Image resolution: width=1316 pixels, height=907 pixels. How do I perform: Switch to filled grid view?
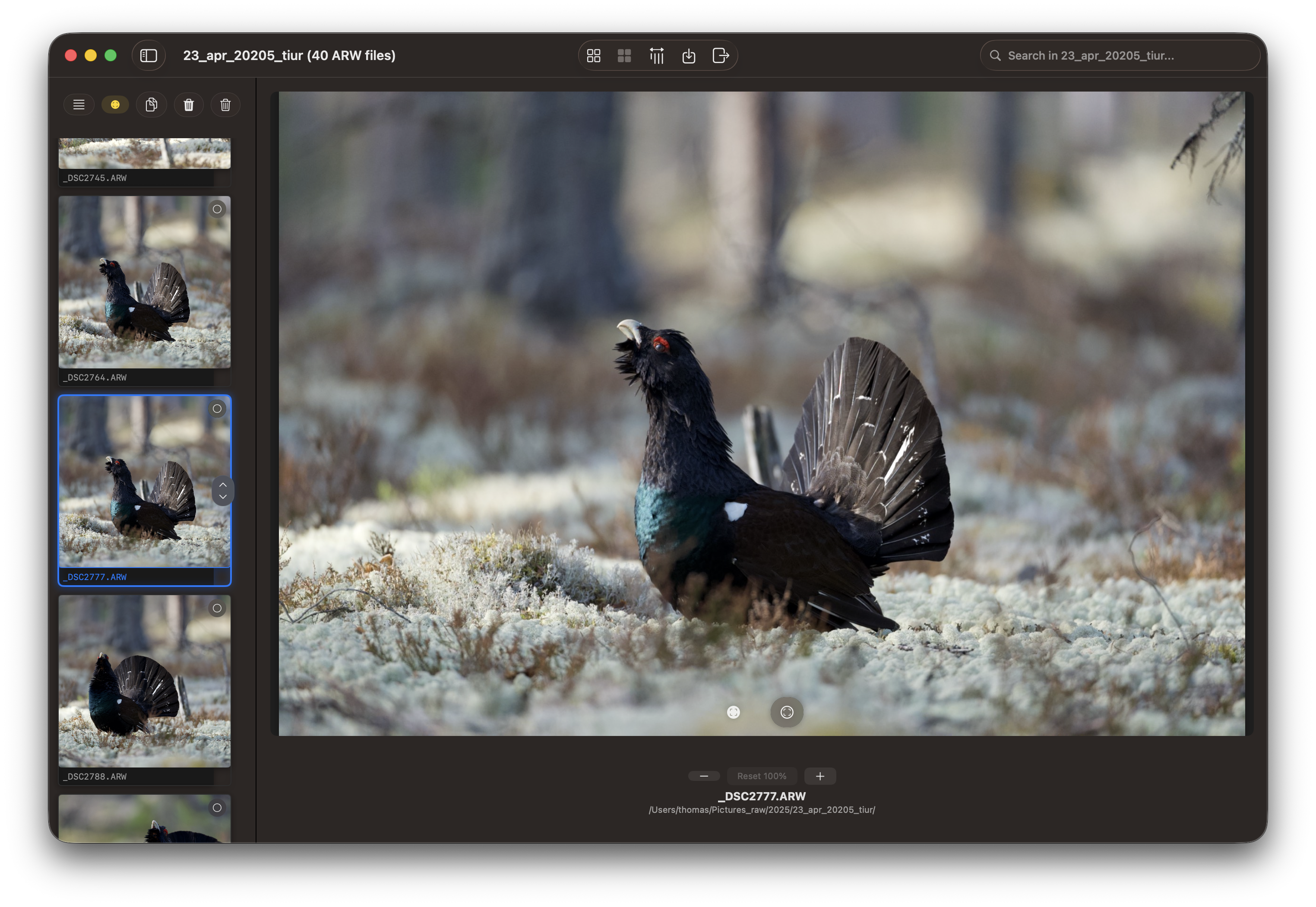pos(624,56)
